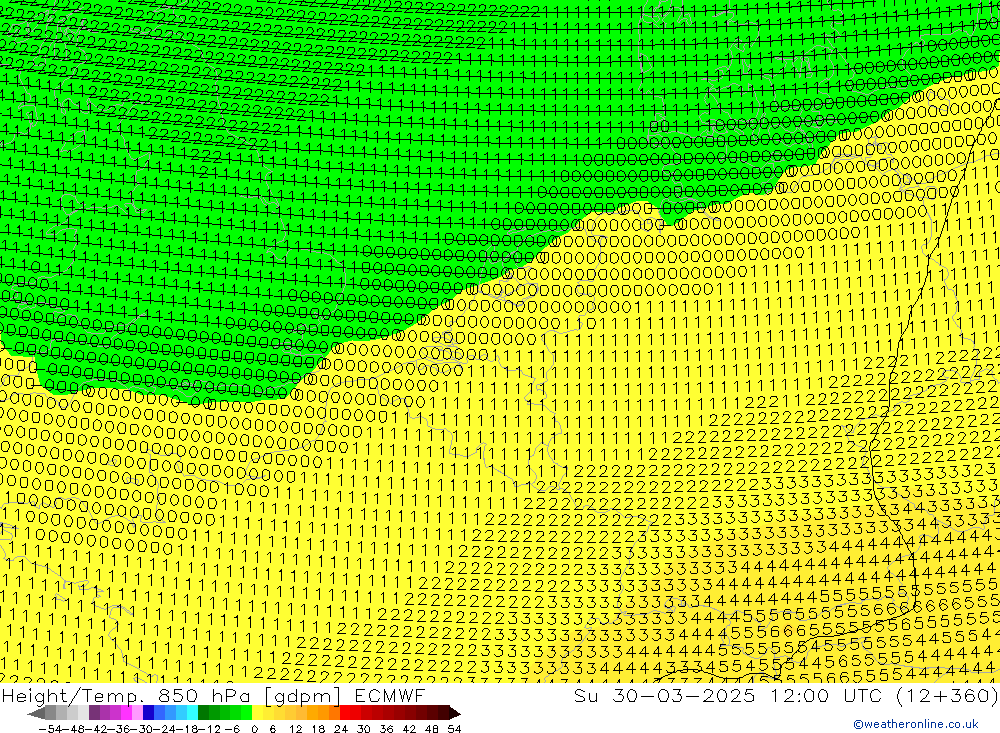Click the "Su 30-03-2025" date text
The width and height of the screenshot is (1000, 733).
pyautogui.click(x=665, y=696)
